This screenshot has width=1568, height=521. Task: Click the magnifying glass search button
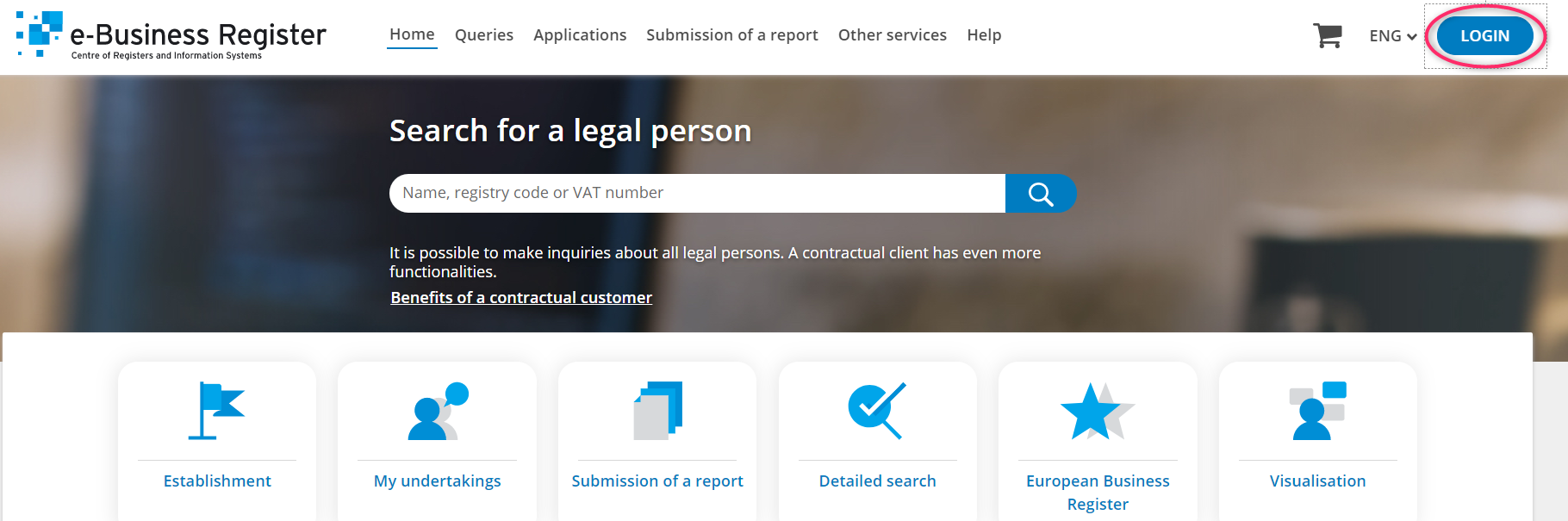(1041, 193)
